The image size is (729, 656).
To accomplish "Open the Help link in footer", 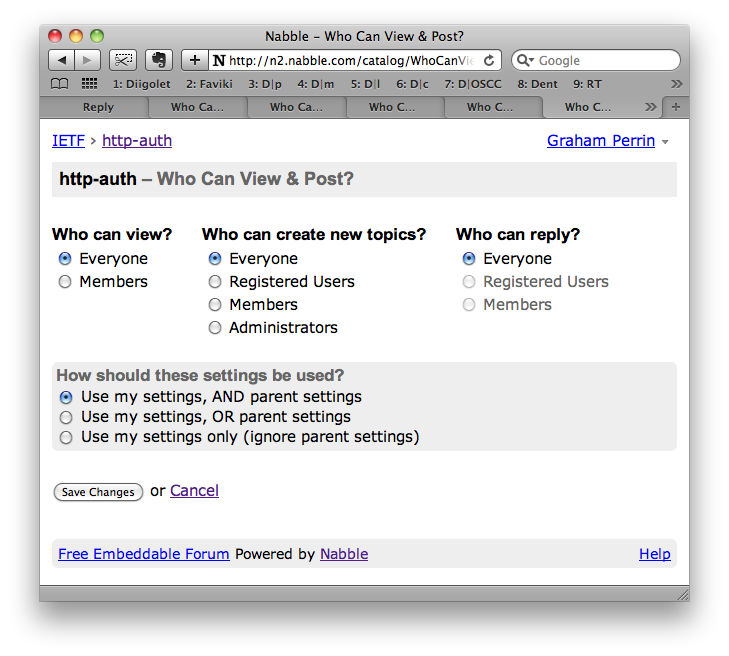I will tap(655, 554).
